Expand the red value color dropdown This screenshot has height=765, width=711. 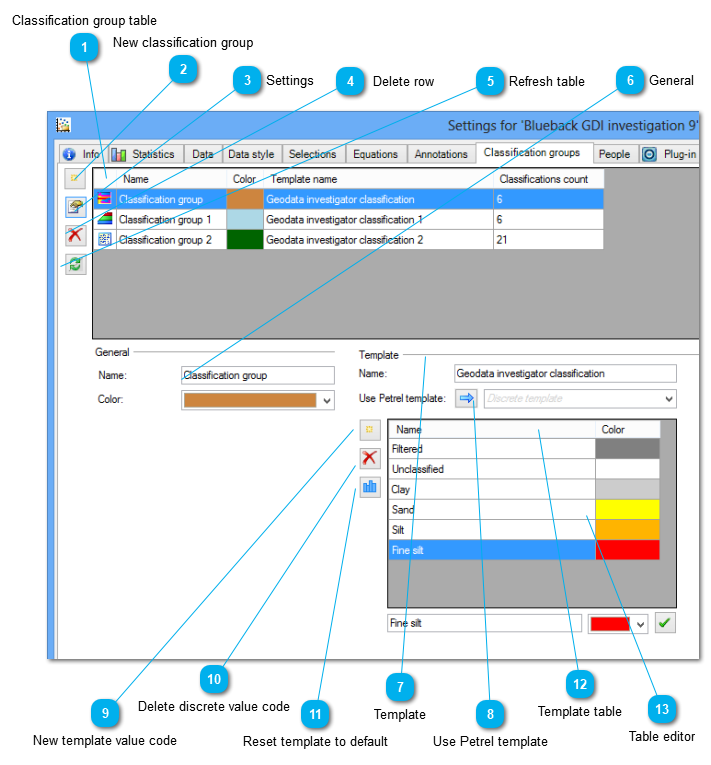coord(641,624)
